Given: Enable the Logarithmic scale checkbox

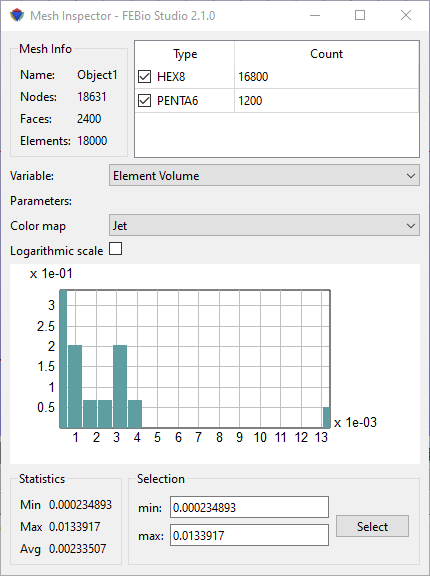Looking at the screenshot, I should [x=116, y=249].
